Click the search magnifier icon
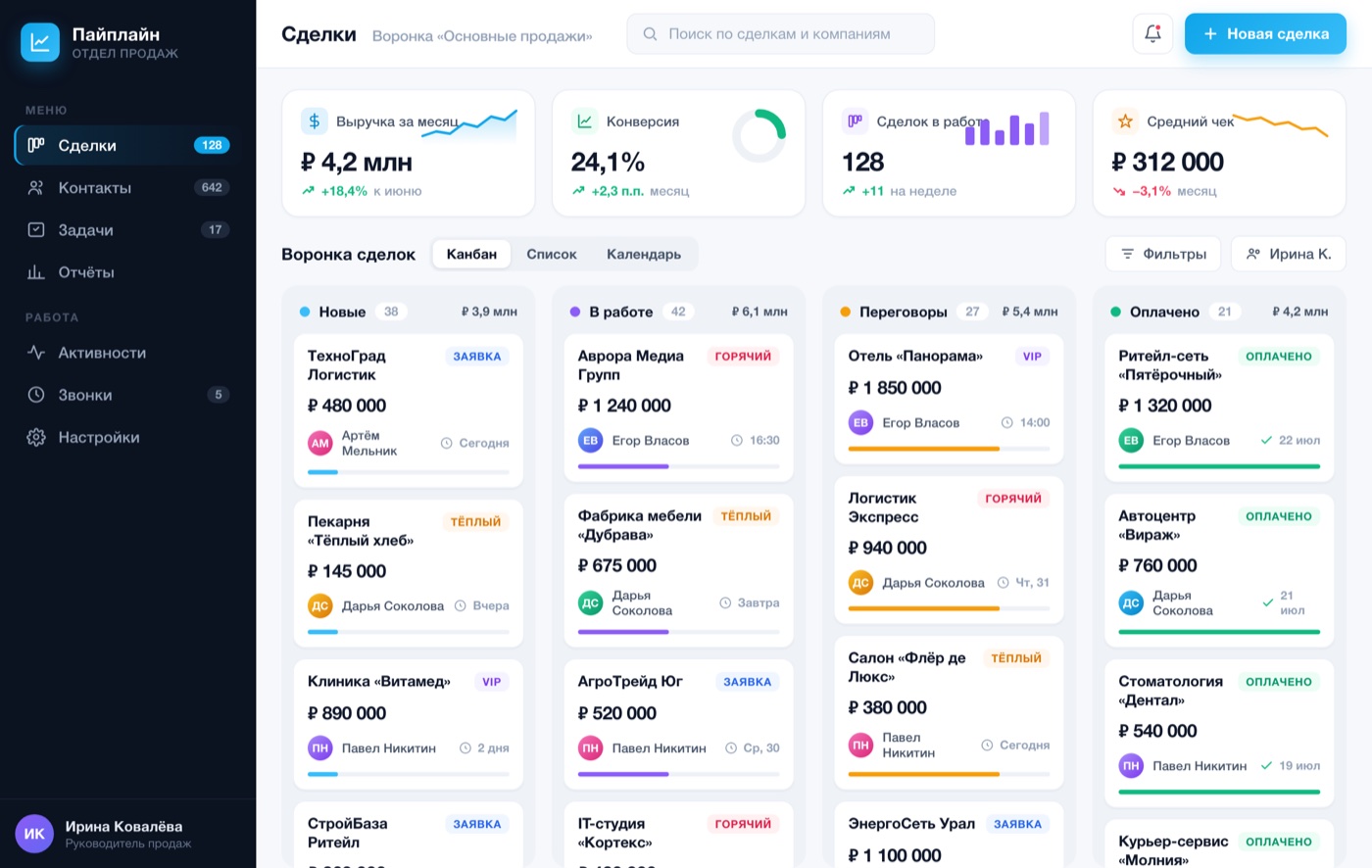1372x868 pixels. tap(650, 33)
